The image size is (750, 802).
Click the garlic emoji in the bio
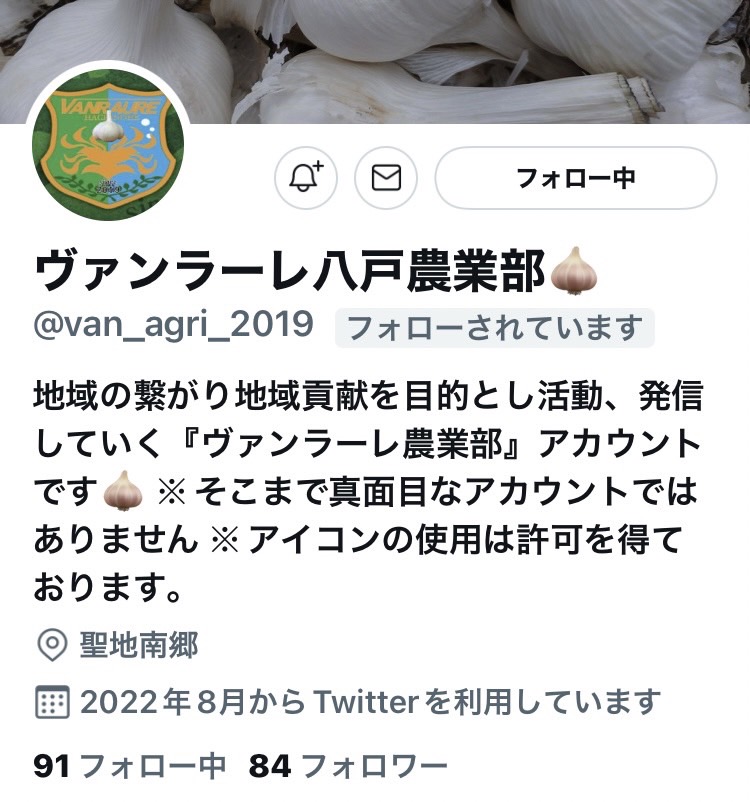pyautogui.click(x=123, y=491)
